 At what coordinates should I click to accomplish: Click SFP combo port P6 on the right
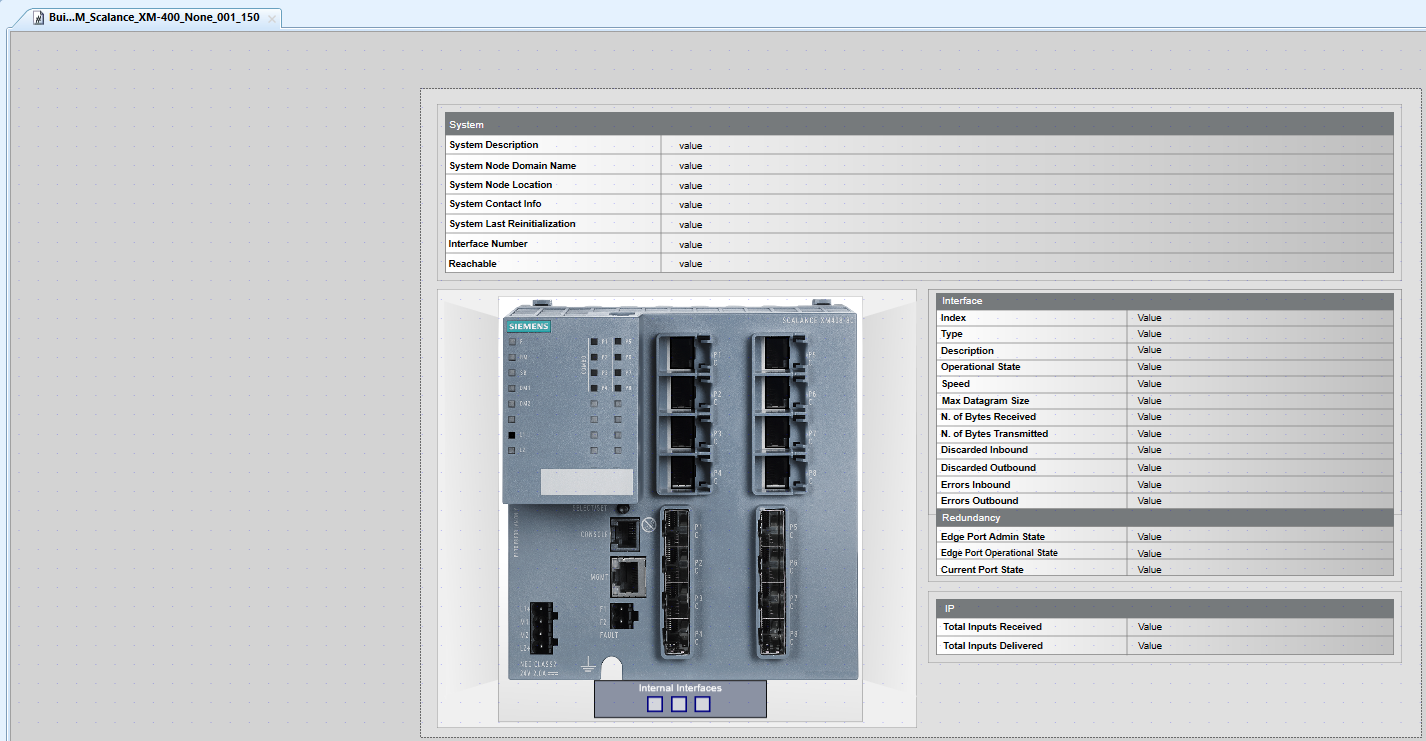click(x=772, y=563)
